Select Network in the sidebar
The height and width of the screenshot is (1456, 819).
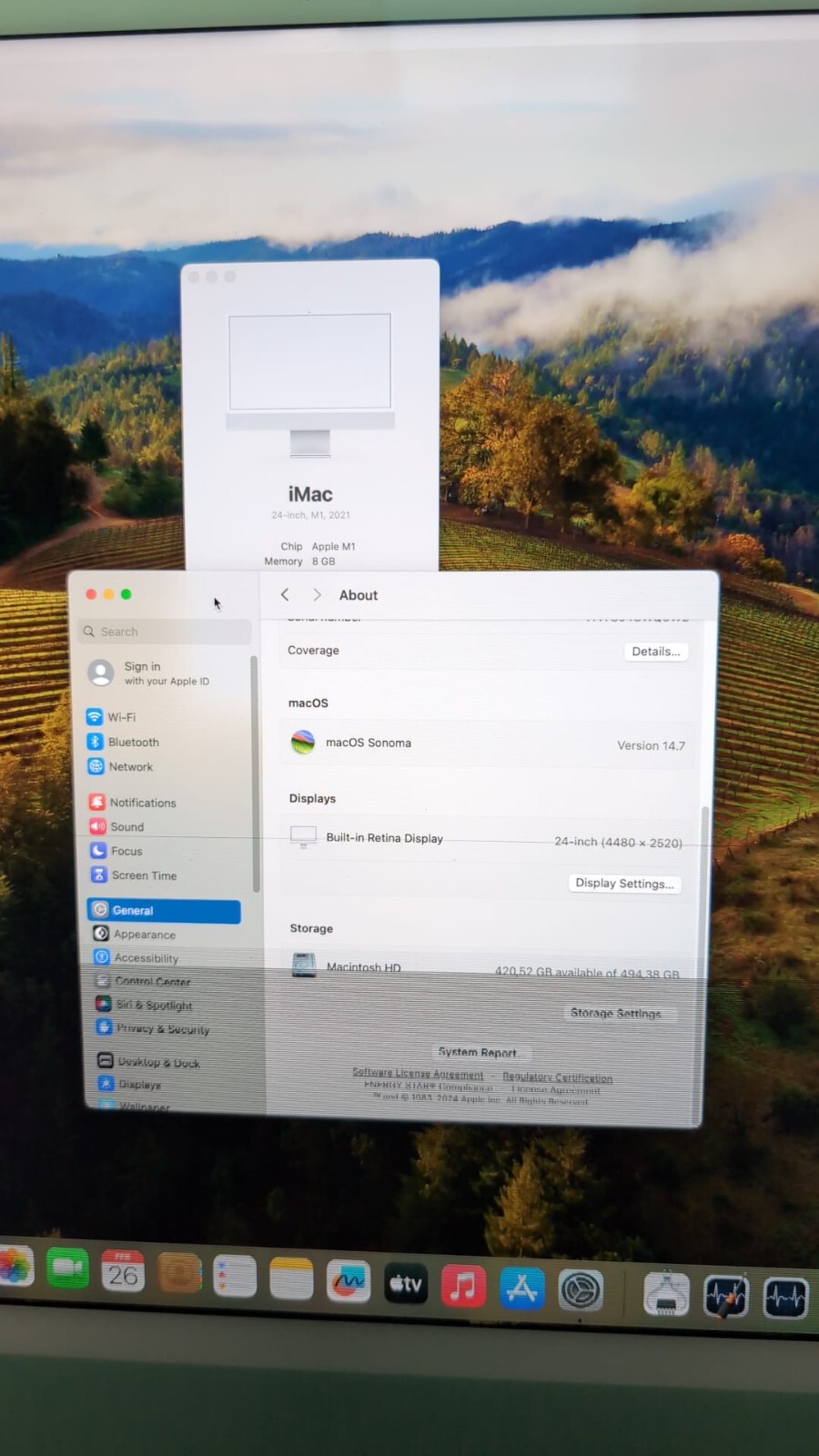click(120, 766)
